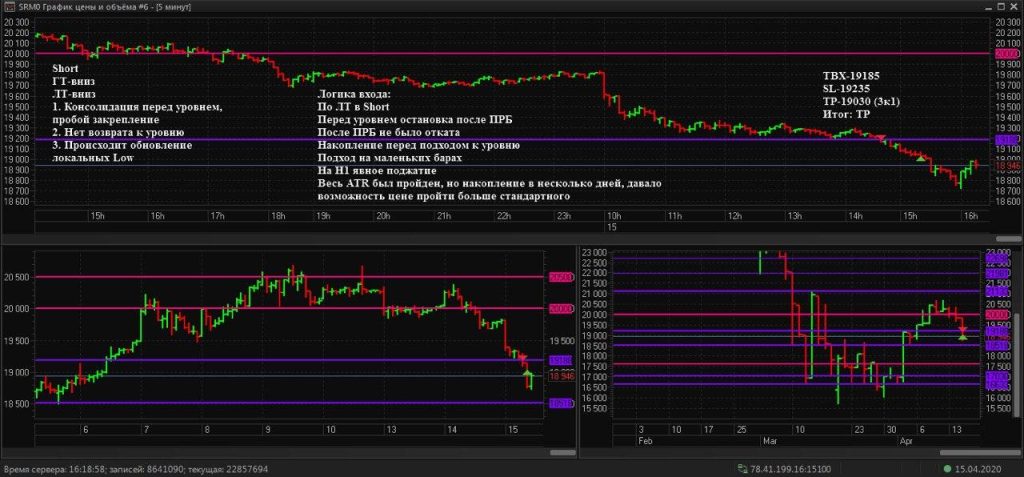Click the '23h' time axis label
This screenshot has width=1024, height=477.
[x=562, y=216]
